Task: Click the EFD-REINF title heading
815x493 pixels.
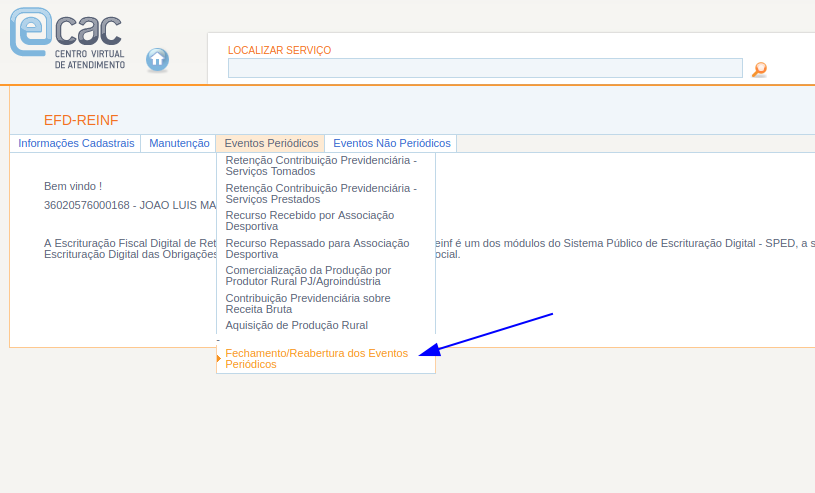Action: [x=81, y=121]
